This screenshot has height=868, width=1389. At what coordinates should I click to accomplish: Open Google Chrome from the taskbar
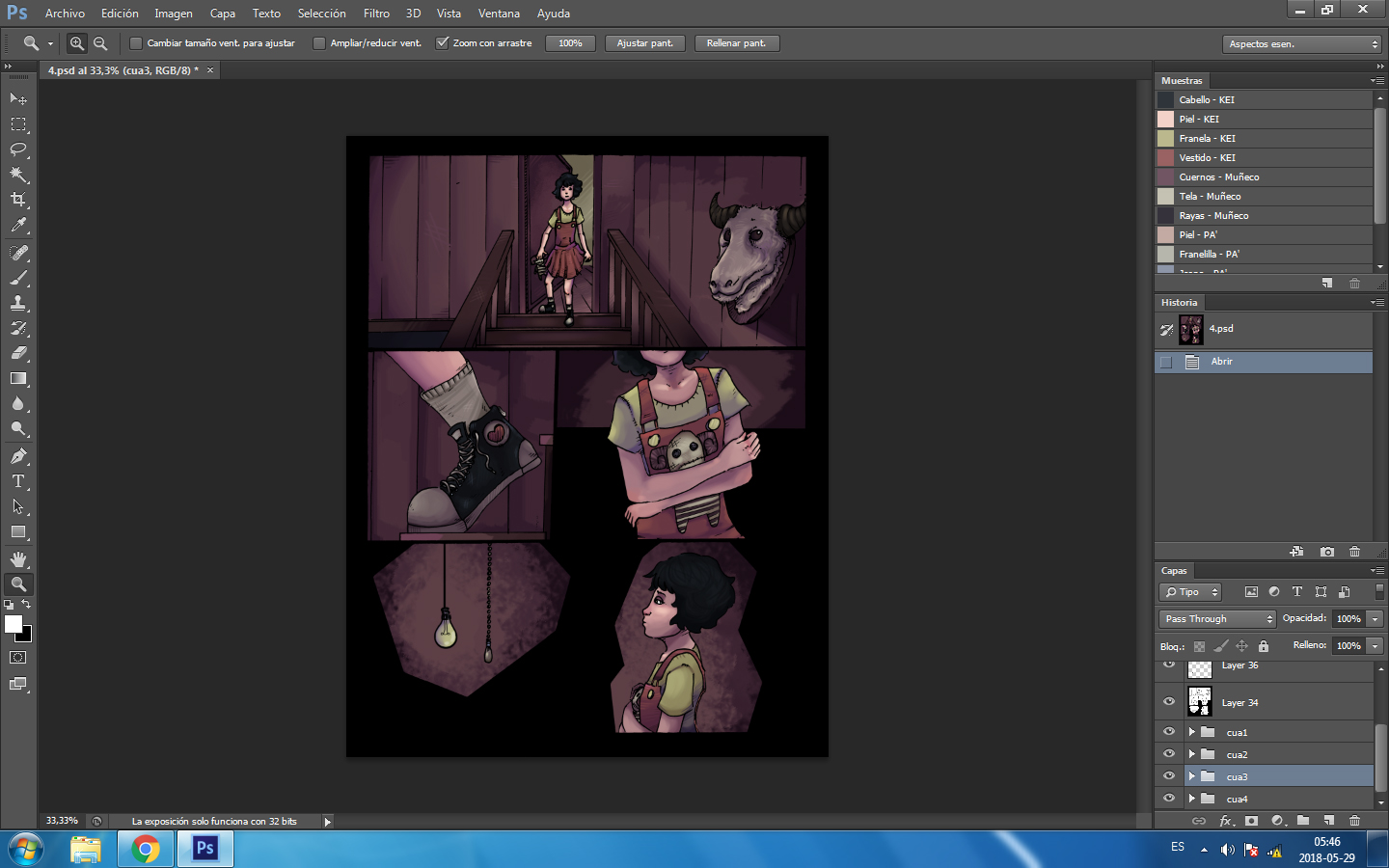(146, 849)
